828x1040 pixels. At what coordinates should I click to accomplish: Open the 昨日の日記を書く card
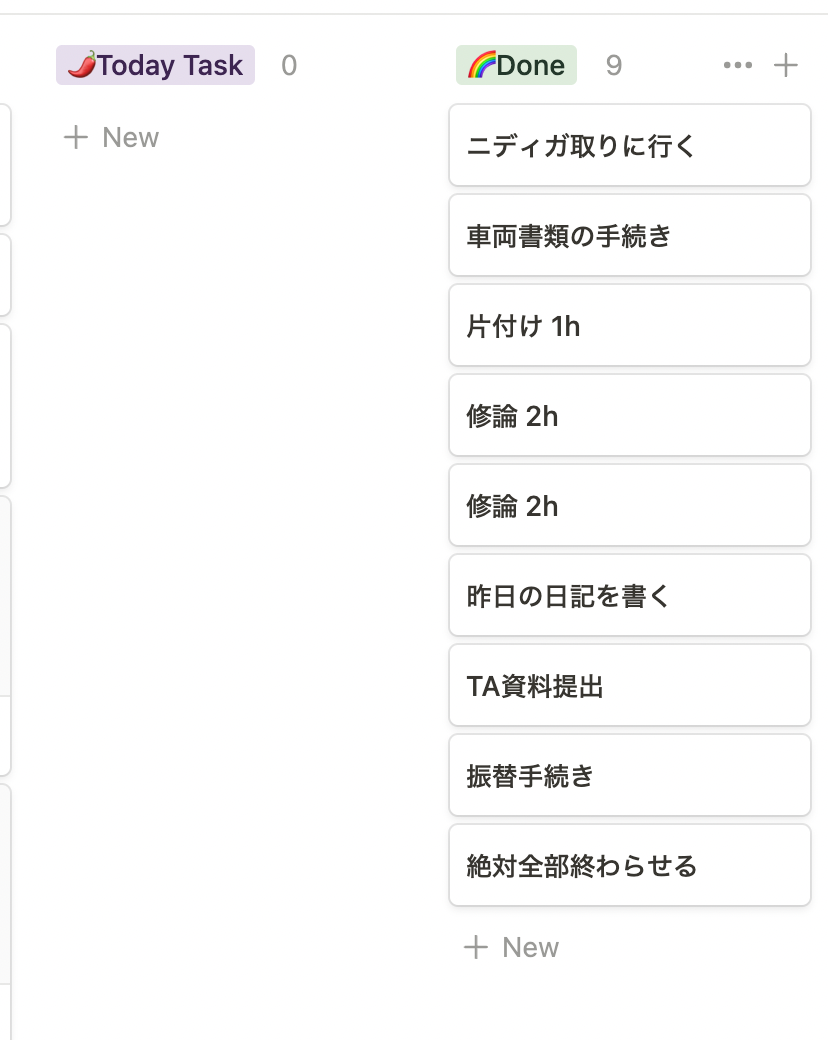pos(629,596)
